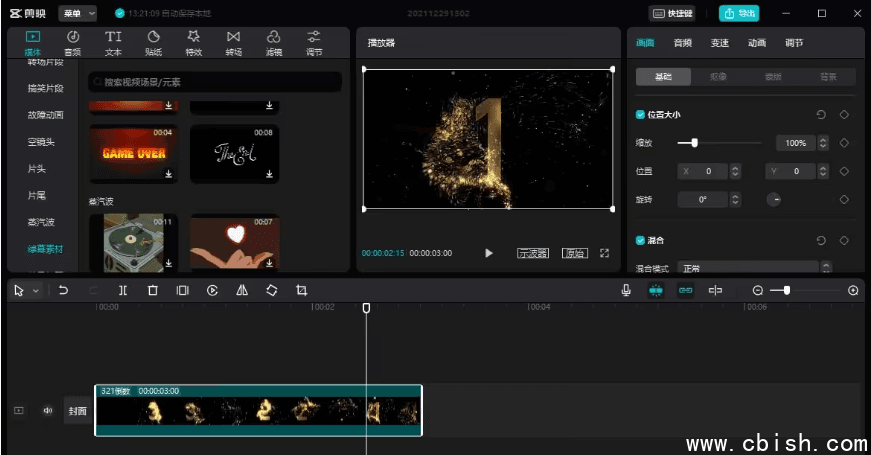The image size is (871, 455).
Task: Open the 特效 effects panel
Action: 193,42
